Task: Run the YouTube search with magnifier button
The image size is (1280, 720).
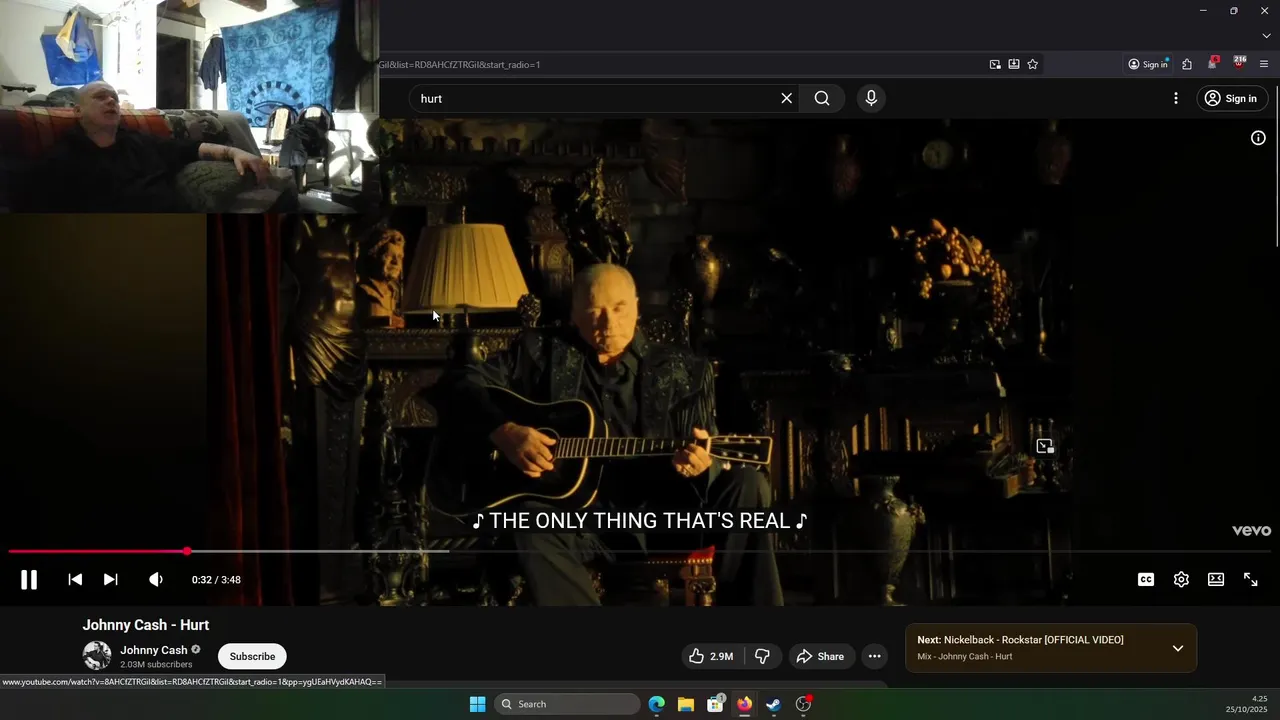Action: (822, 98)
